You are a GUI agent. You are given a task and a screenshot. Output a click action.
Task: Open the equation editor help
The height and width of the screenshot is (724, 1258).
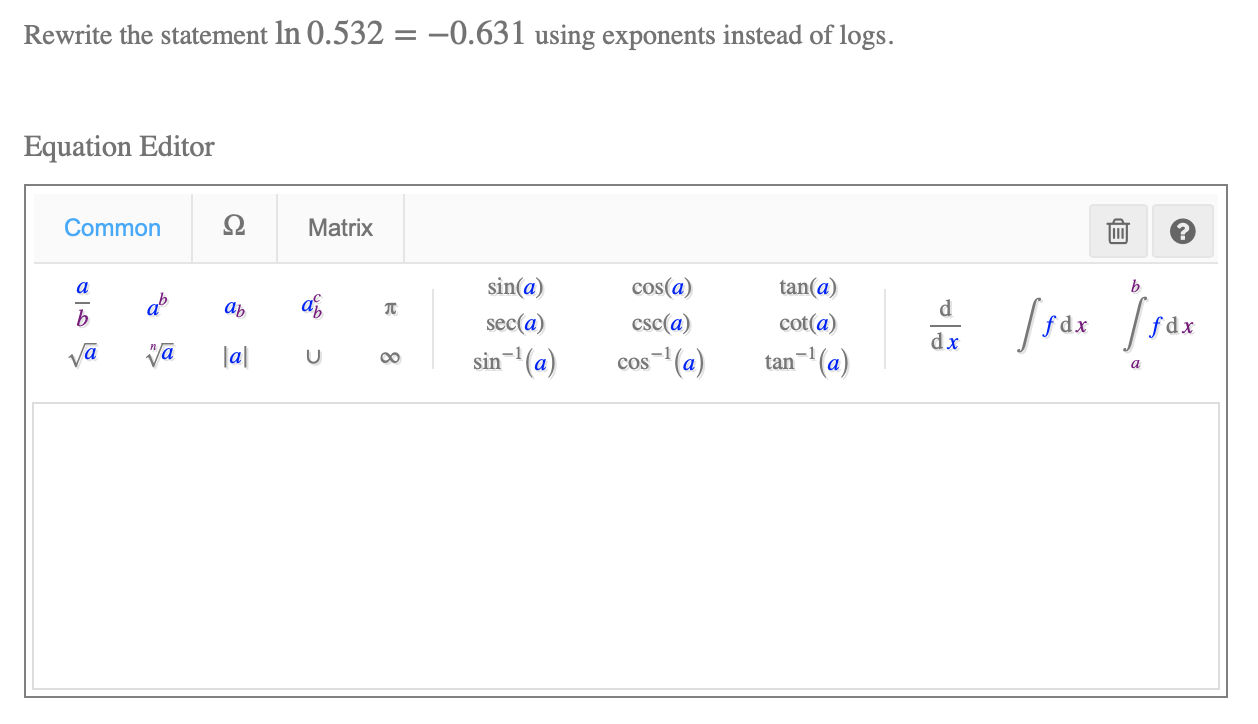(x=1183, y=231)
